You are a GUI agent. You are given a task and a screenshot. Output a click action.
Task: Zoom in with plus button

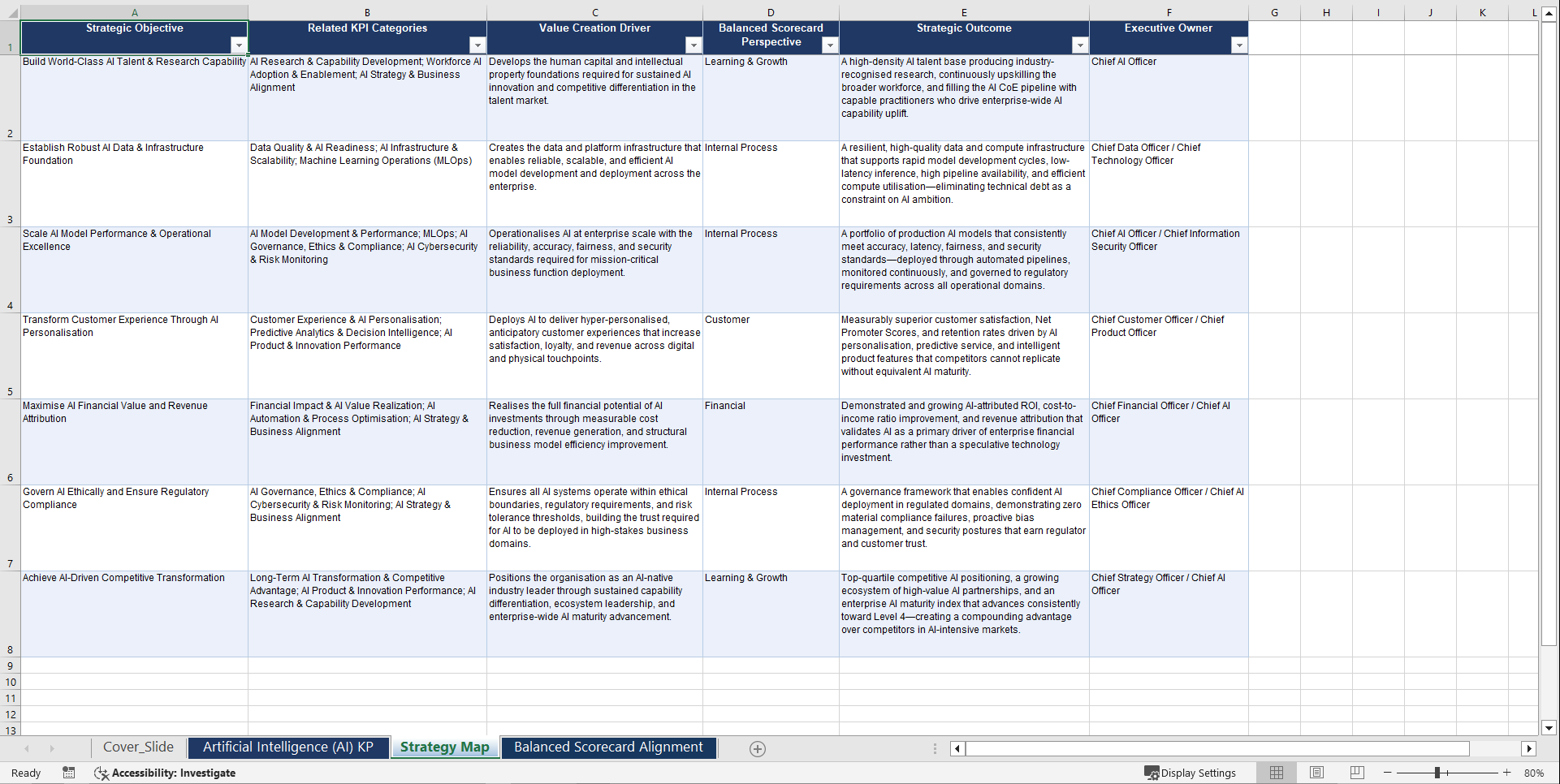pyautogui.click(x=1507, y=773)
